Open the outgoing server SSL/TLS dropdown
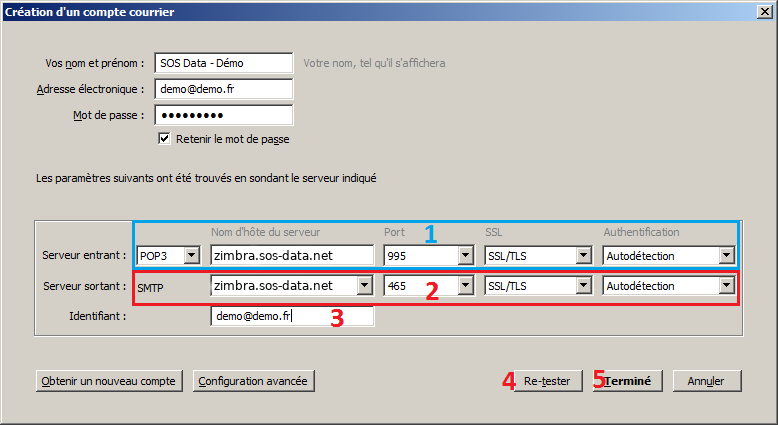Image resolution: width=778 pixels, height=425 pixels. pos(584,286)
